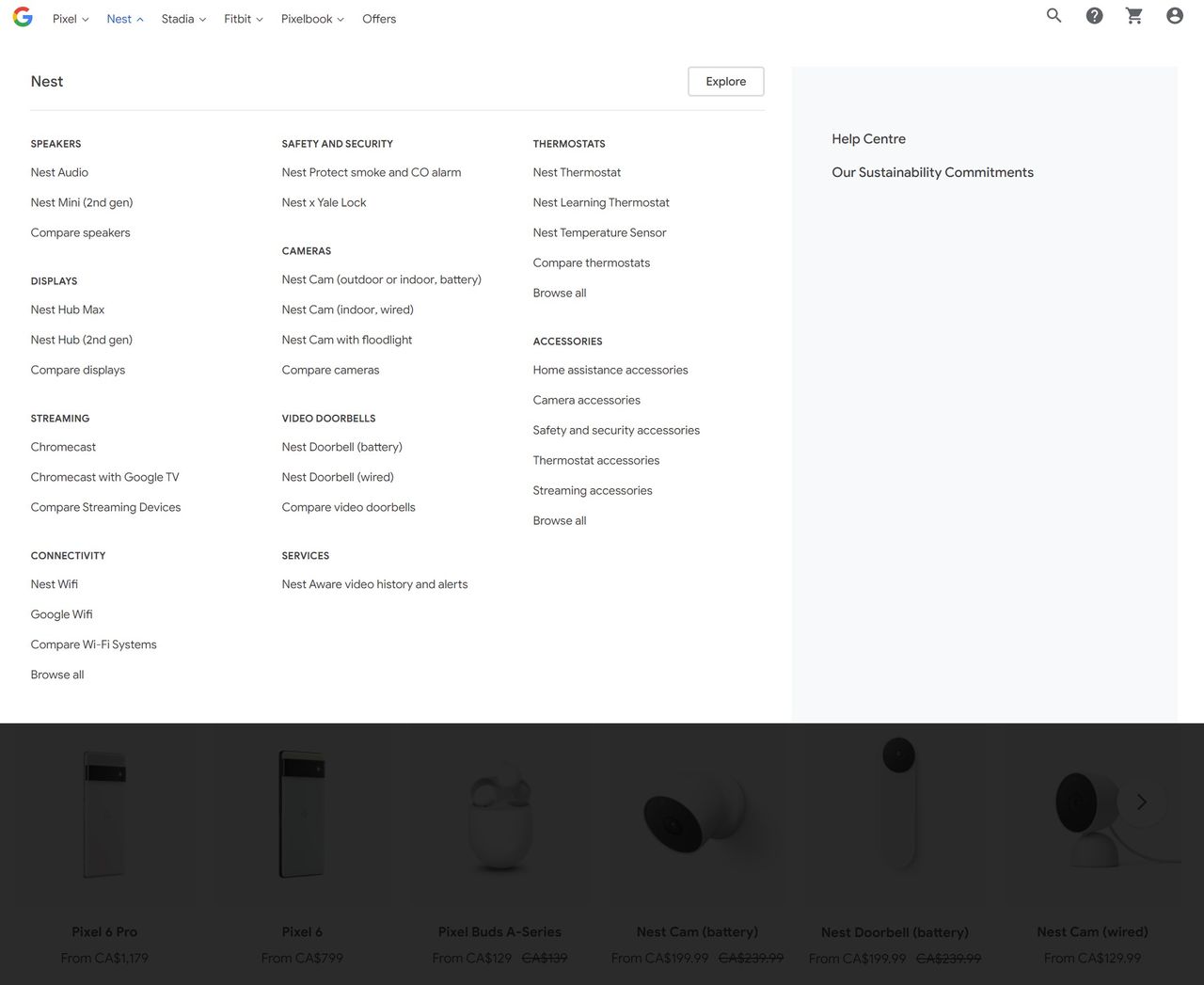Open Compare cameras link
The height and width of the screenshot is (985, 1204).
coord(330,370)
